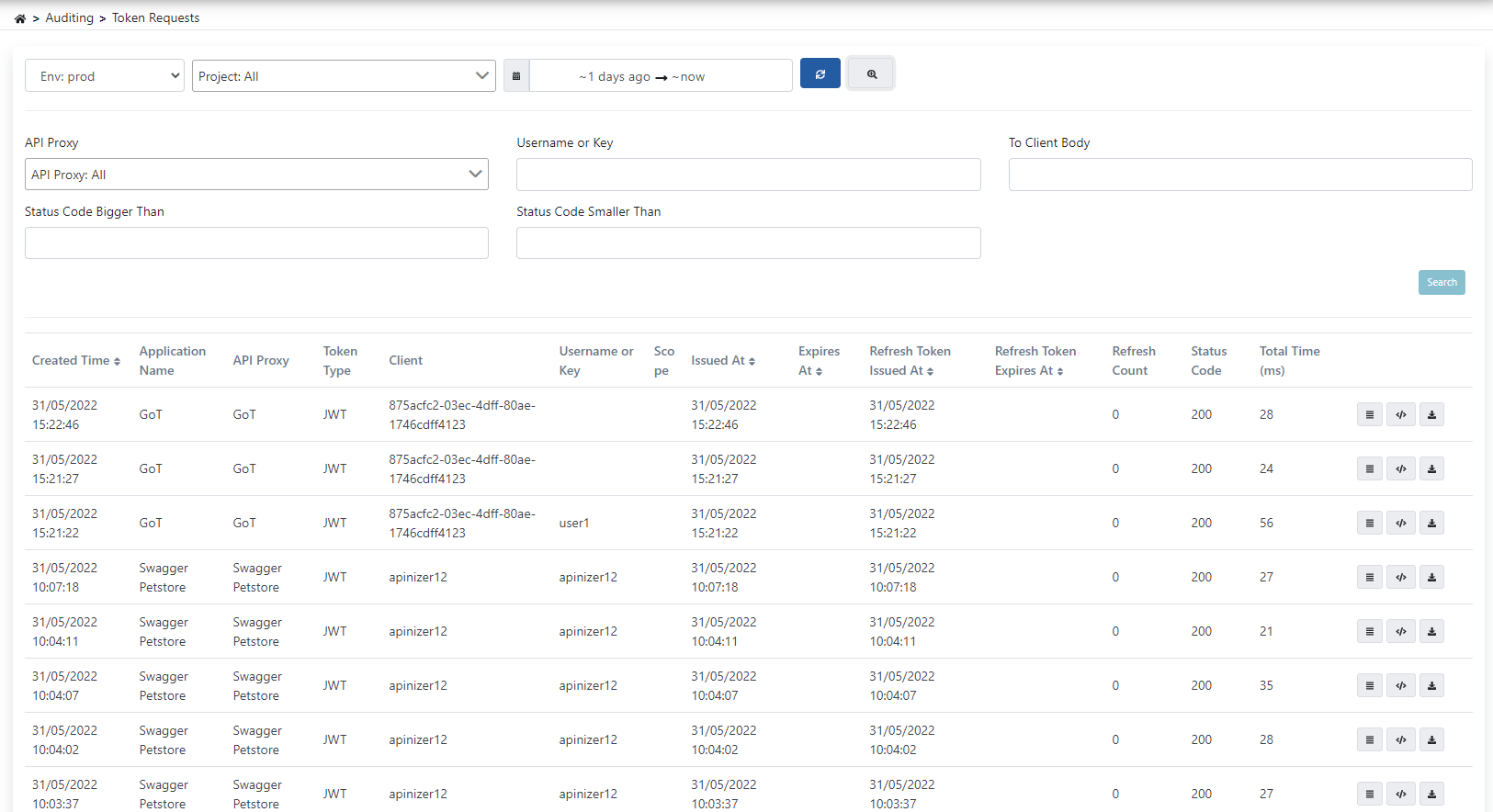View code for the 10:04:07 row
This screenshot has width=1493, height=812.
1400,685
